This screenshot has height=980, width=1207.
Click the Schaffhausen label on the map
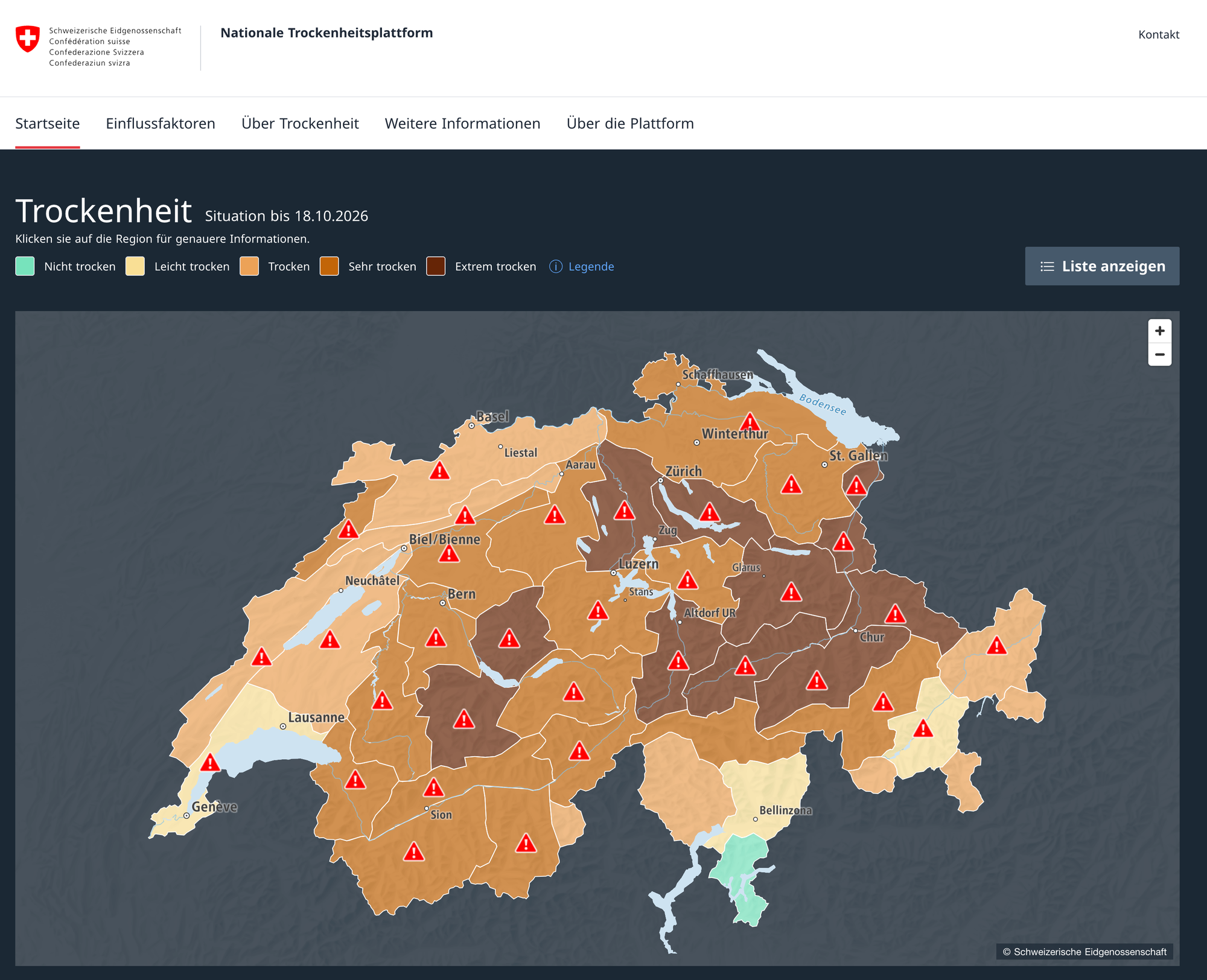click(x=718, y=375)
